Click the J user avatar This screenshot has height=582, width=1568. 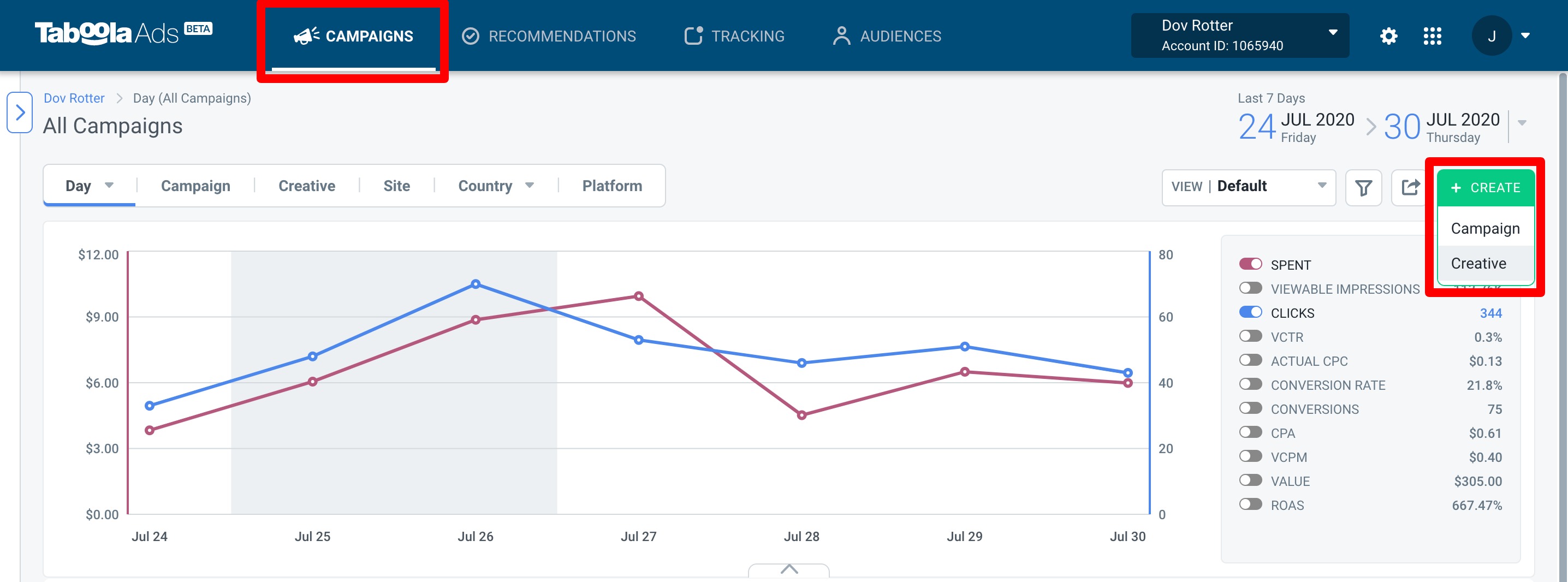tap(1492, 36)
